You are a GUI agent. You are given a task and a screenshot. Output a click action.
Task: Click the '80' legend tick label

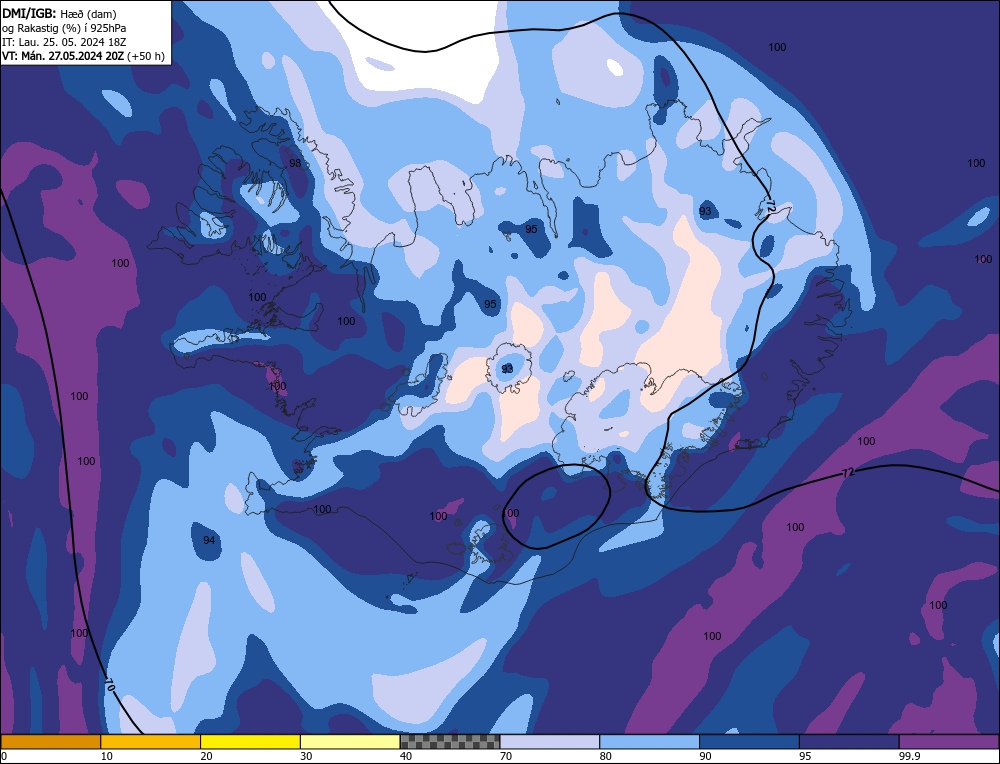tap(606, 756)
